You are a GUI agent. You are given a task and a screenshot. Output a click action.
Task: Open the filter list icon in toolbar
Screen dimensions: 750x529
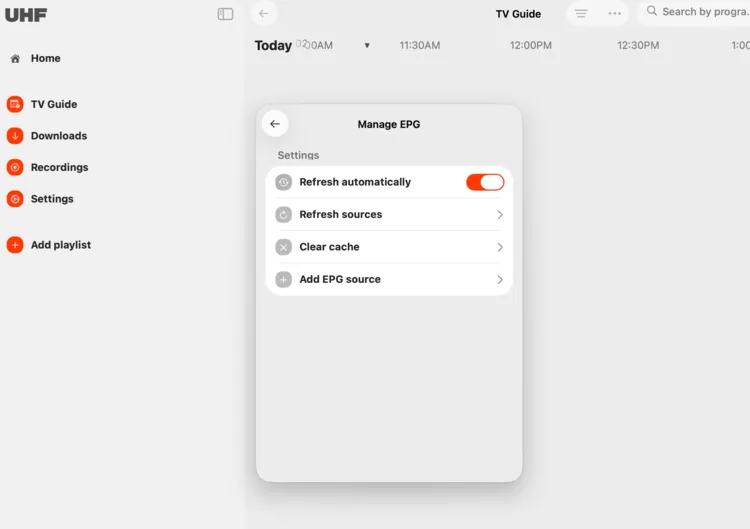coord(581,13)
